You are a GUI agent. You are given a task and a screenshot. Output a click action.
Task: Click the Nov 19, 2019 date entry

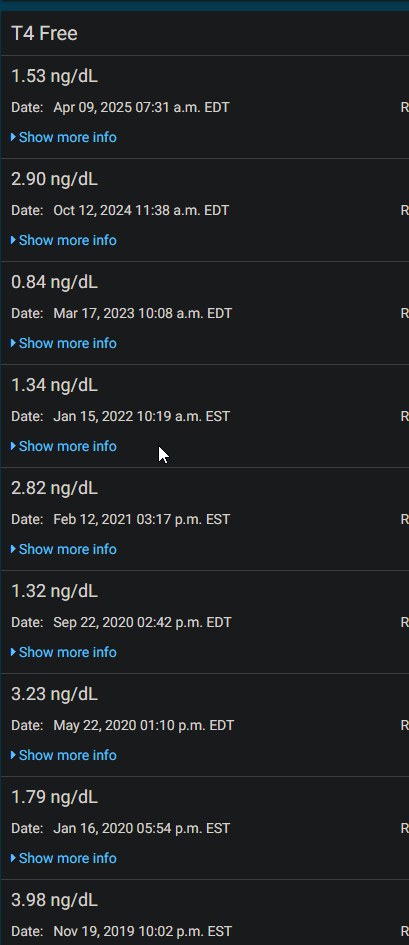(142, 932)
